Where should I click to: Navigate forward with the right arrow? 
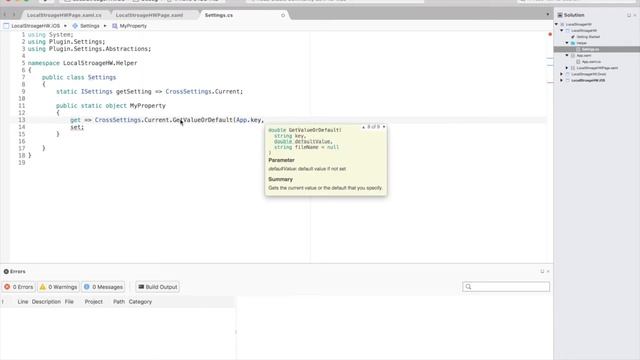(x=13, y=15)
